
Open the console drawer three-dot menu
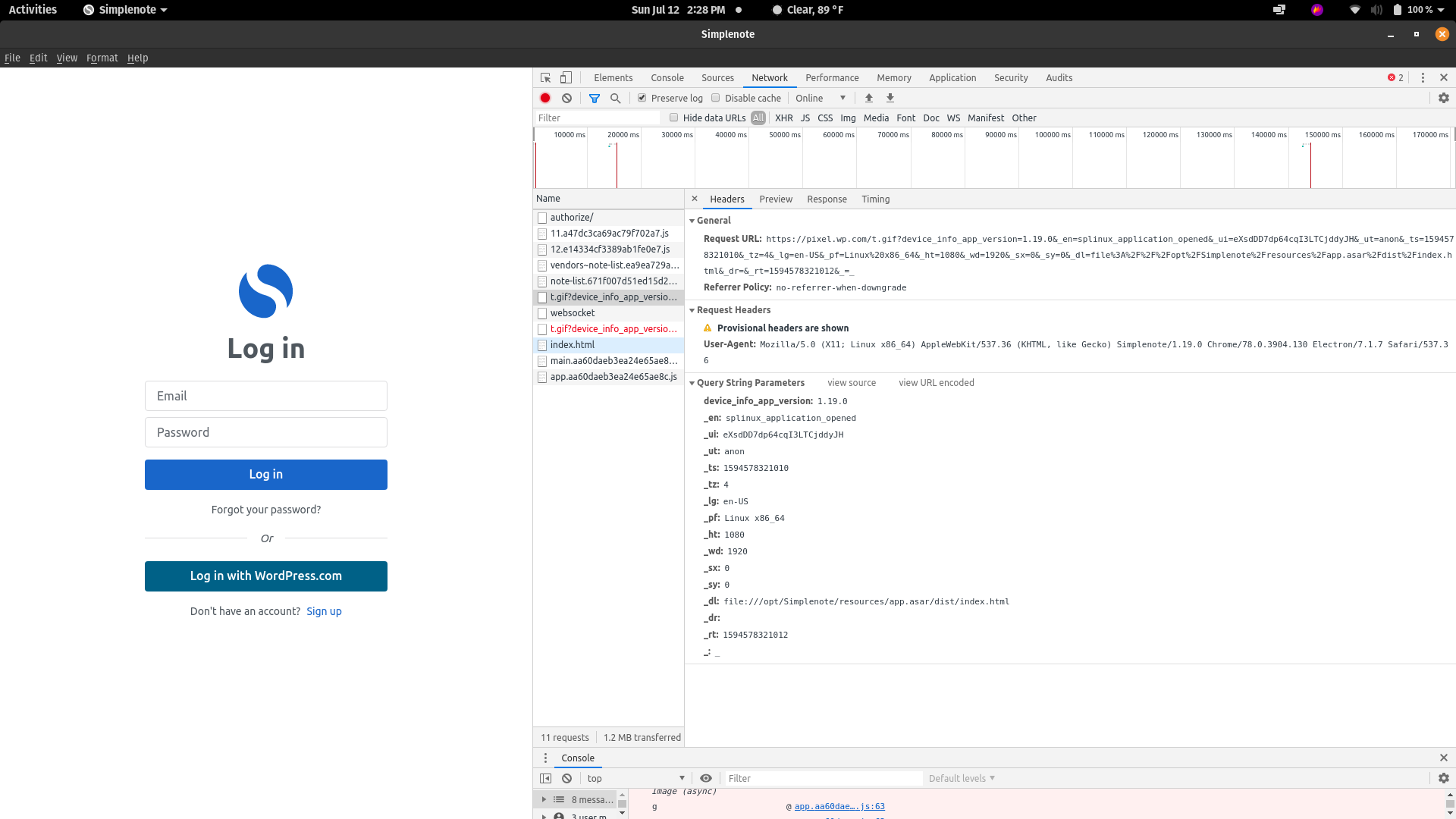[545, 758]
